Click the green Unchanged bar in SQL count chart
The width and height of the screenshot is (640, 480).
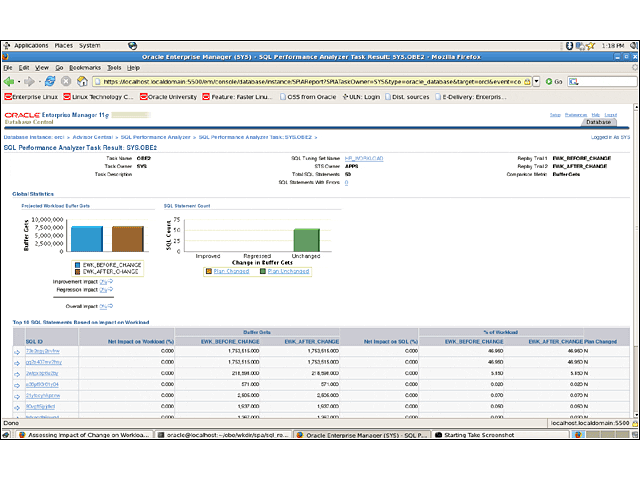pyautogui.click(x=307, y=240)
